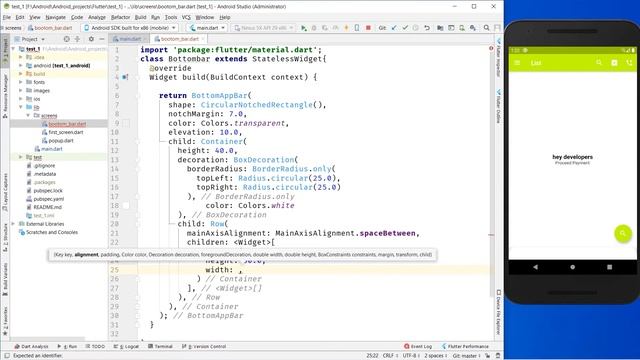The width and height of the screenshot is (640, 360).
Task: Toggle the Build Variants side tab
Action: click(x=5, y=280)
